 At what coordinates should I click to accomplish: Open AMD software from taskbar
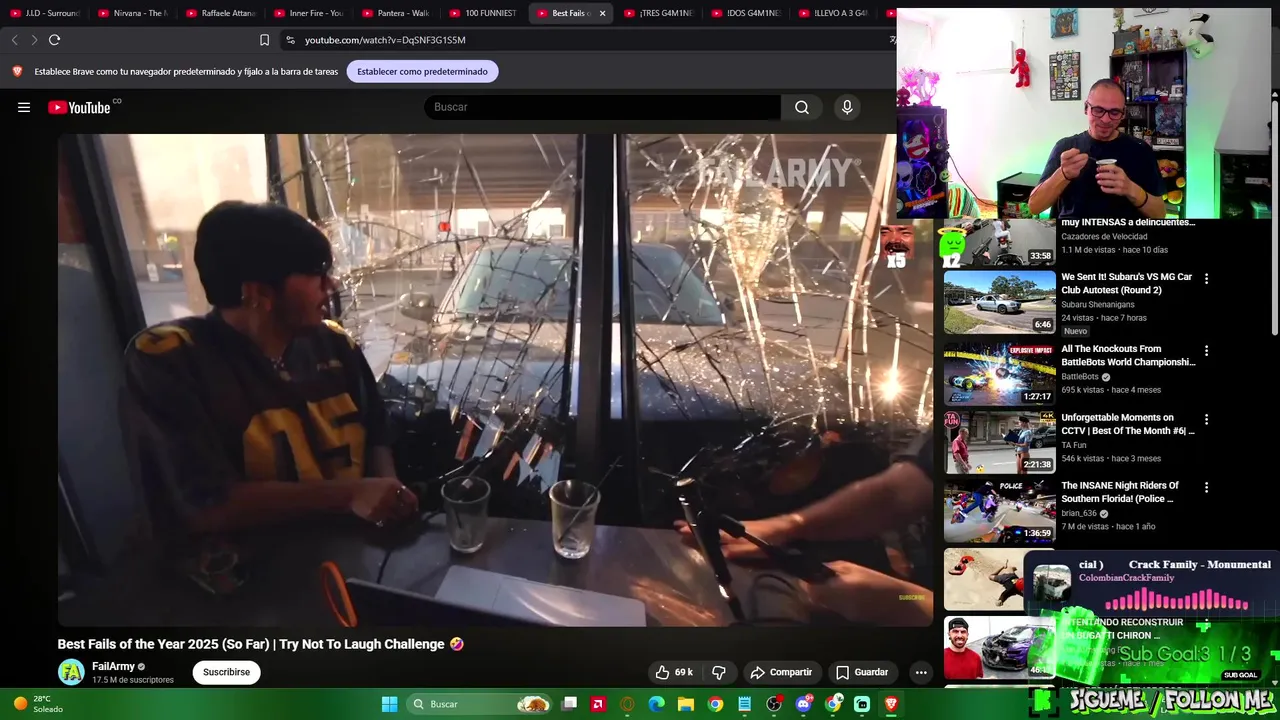pyautogui.click(x=598, y=704)
